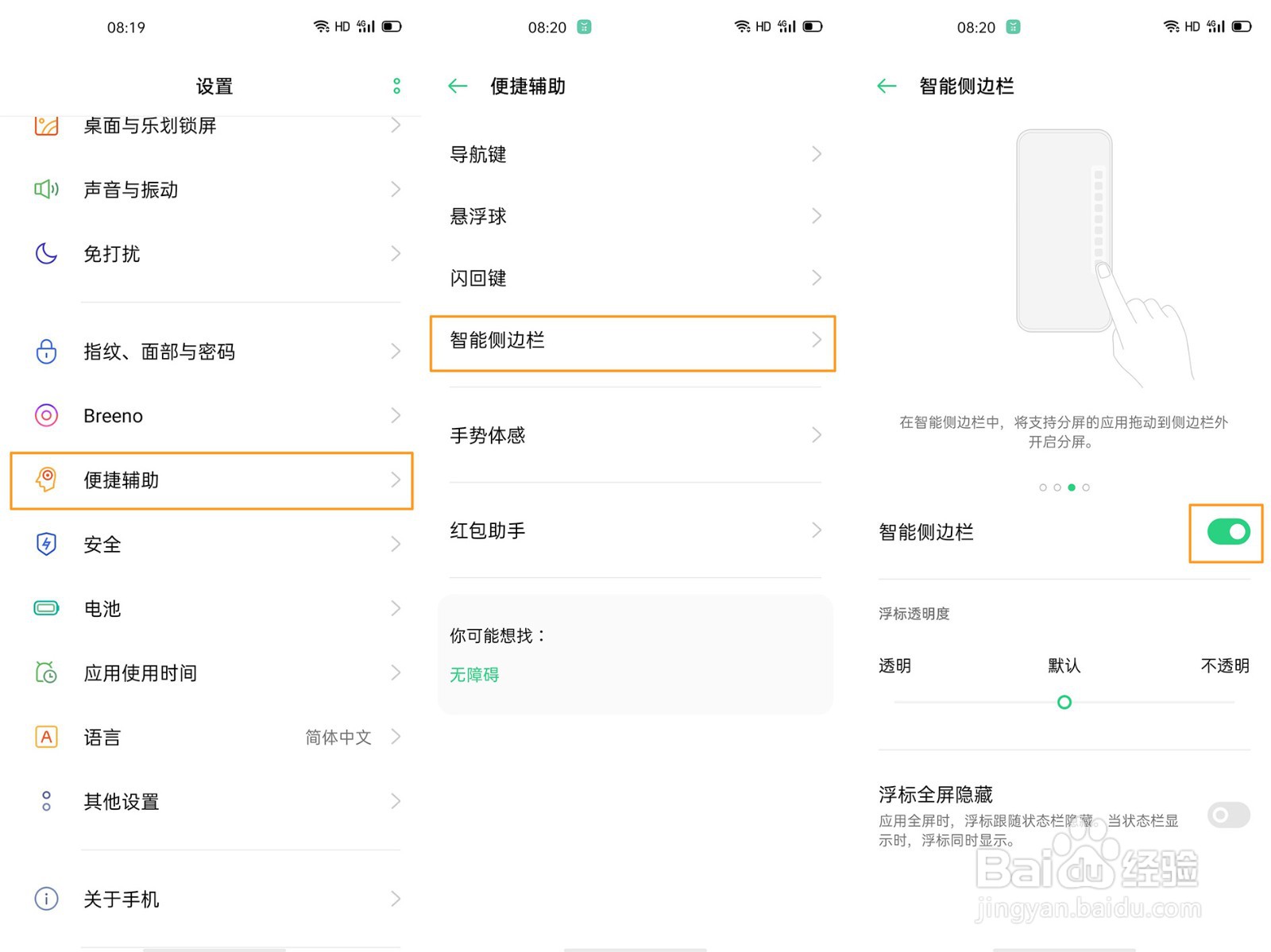Image resolution: width=1271 pixels, height=952 pixels.
Task: Expand the 手势体感 row
Action: (x=633, y=434)
